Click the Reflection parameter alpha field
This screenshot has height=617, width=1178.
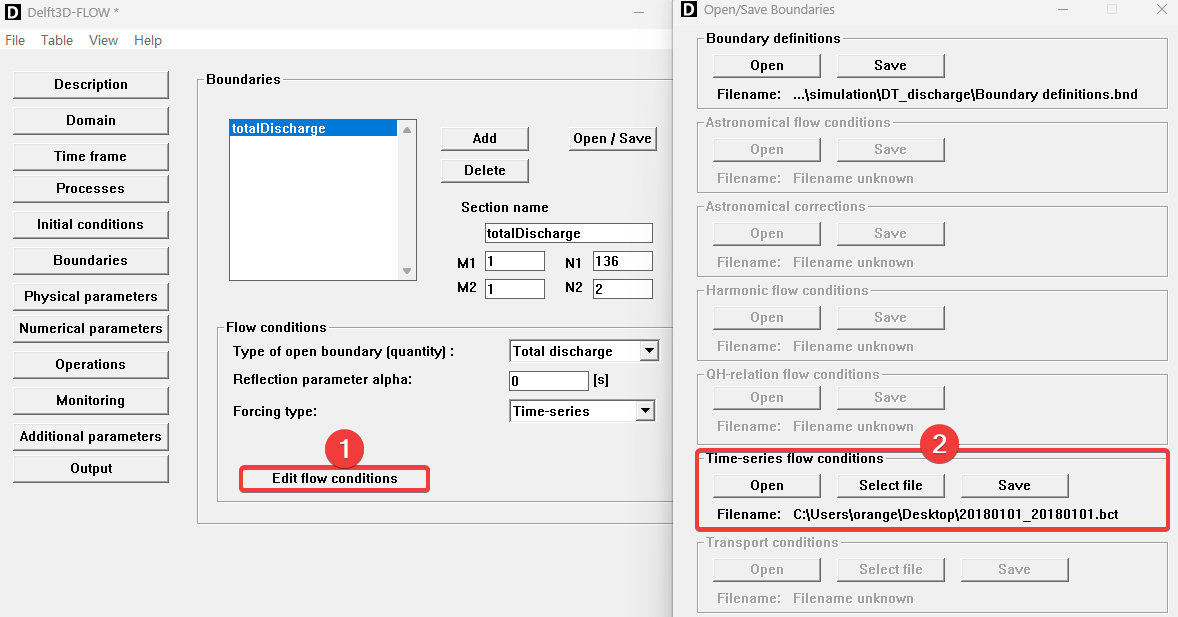[548, 381]
